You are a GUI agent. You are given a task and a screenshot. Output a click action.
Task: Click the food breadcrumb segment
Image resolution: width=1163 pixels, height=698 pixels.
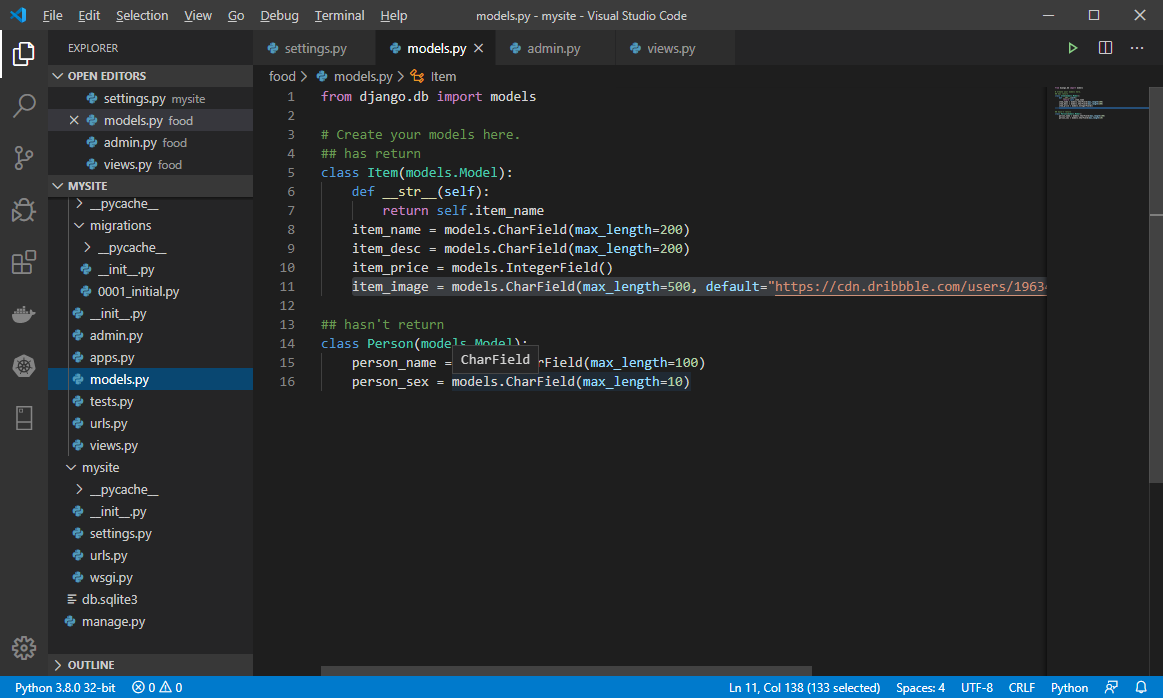pyautogui.click(x=282, y=76)
